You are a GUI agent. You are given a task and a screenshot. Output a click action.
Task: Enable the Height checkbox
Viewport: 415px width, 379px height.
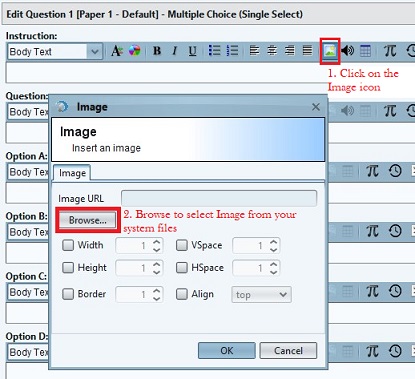tap(68, 268)
